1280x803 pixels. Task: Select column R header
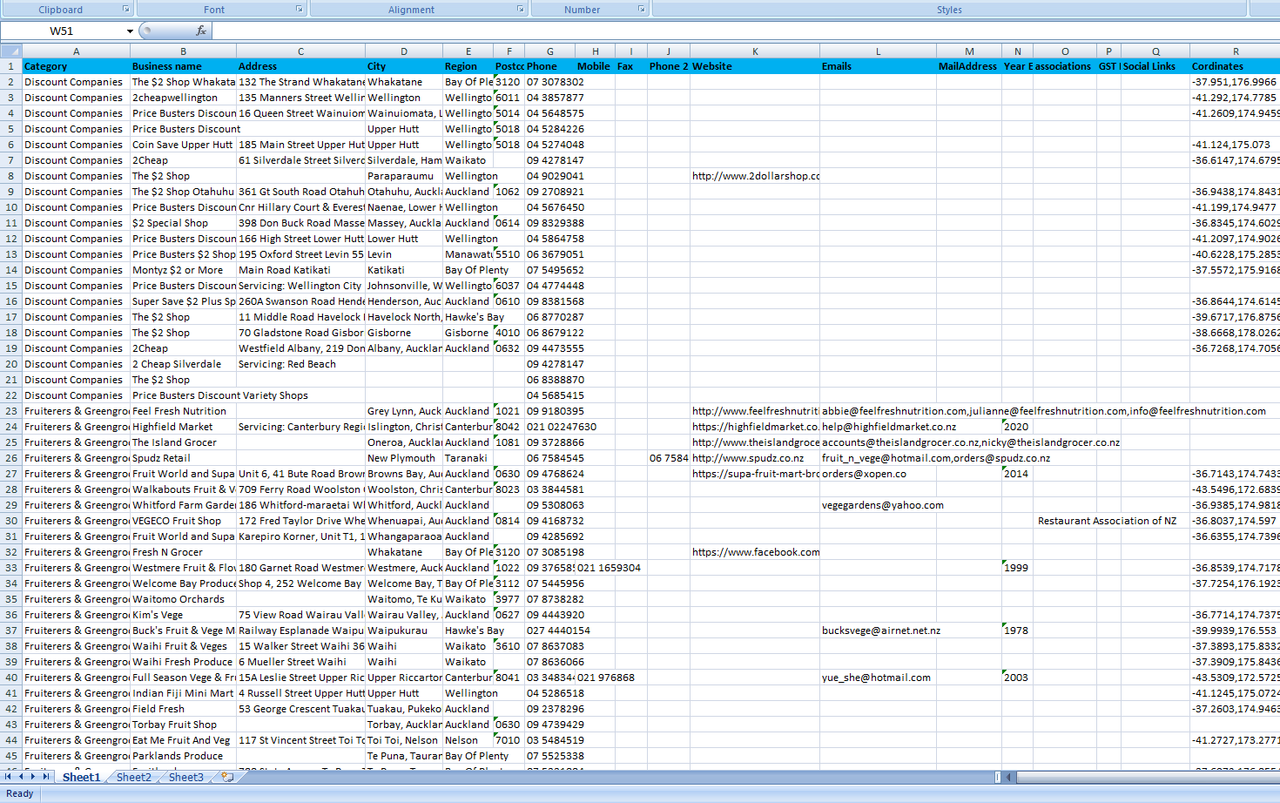pyautogui.click(x=1235, y=51)
